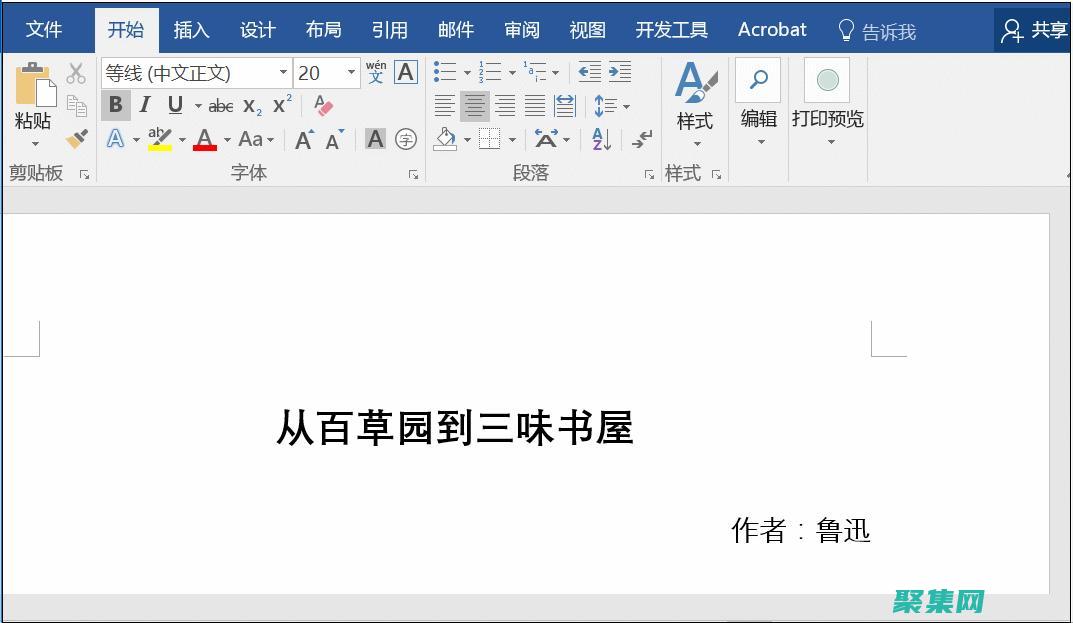
Task: Toggle the bulleted list
Action: [x=443, y=70]
